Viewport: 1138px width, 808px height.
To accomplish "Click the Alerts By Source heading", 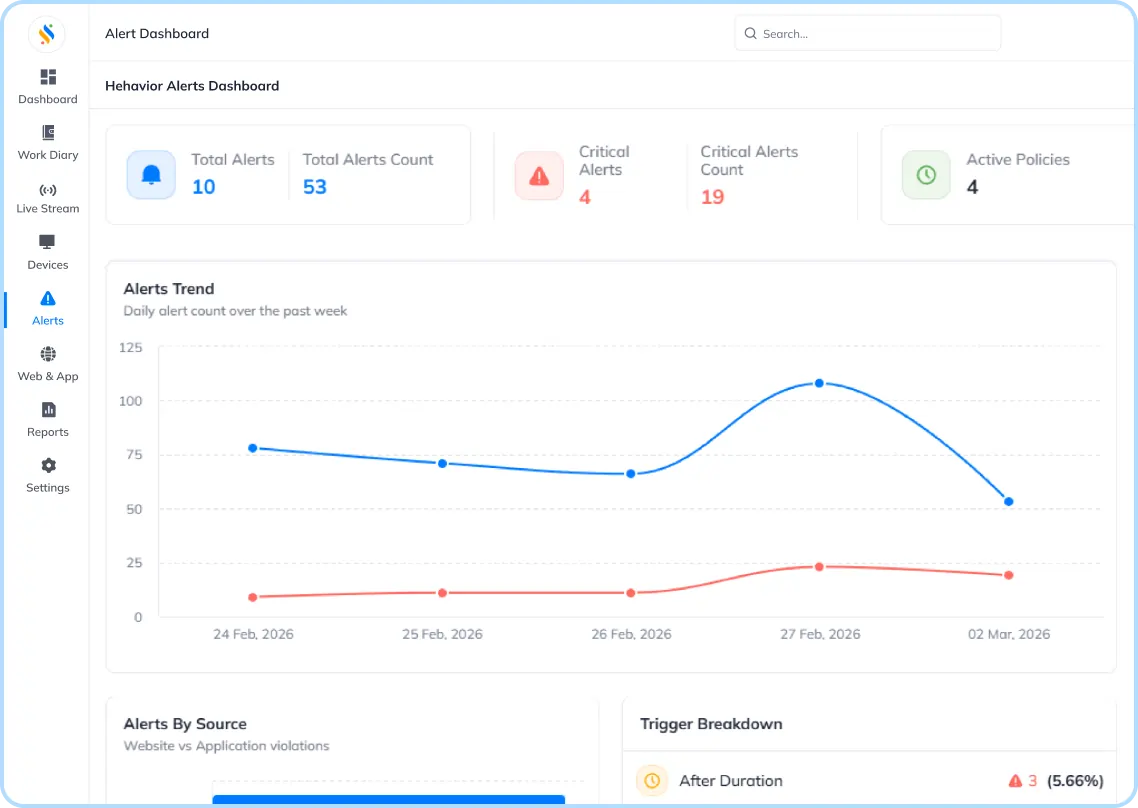I will (x=185, y=724).
